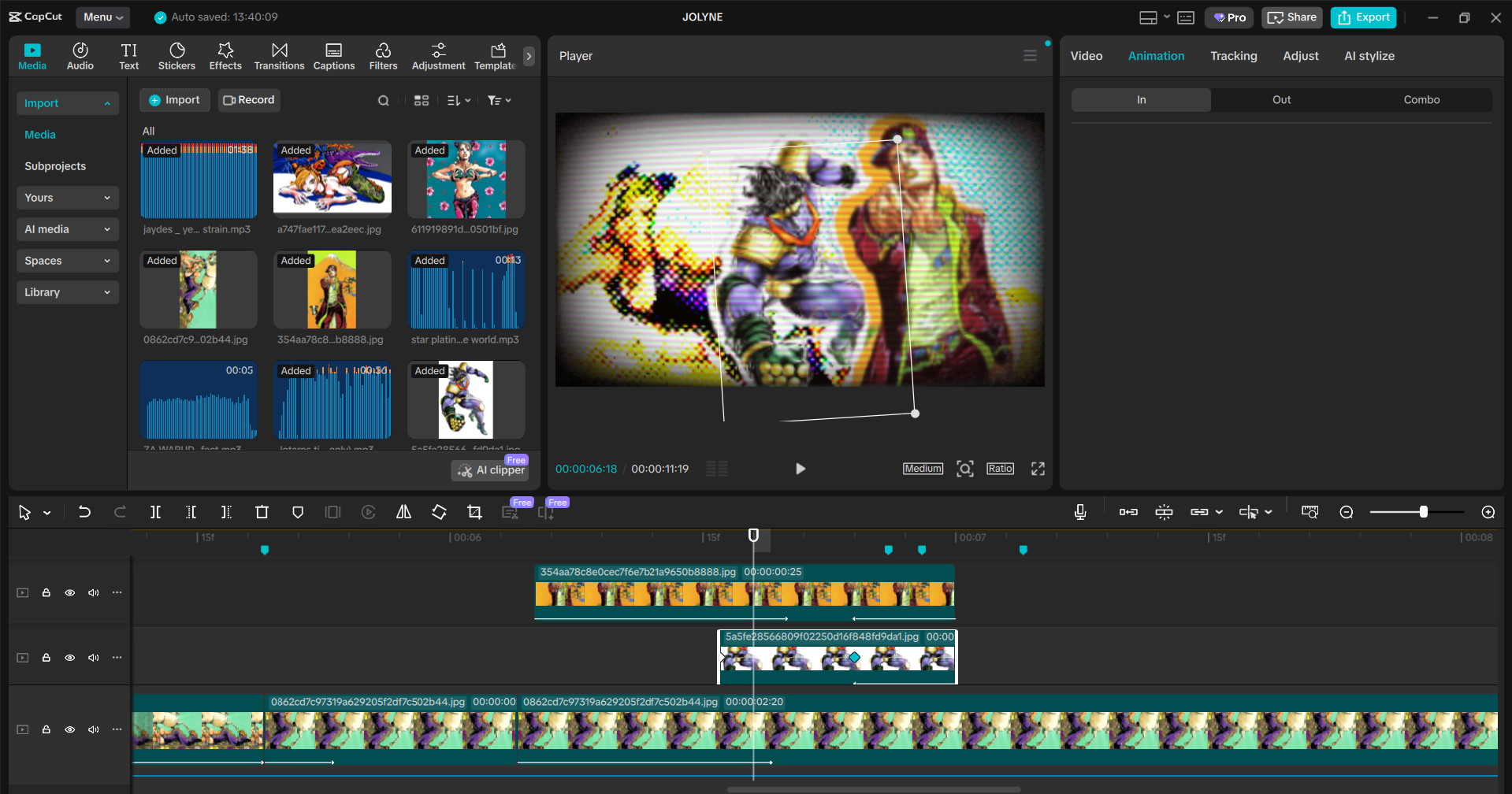Screen dimensions: 1512x794
Task: Lock the 354aa78c clip track
Action: (x=46, y=592)
